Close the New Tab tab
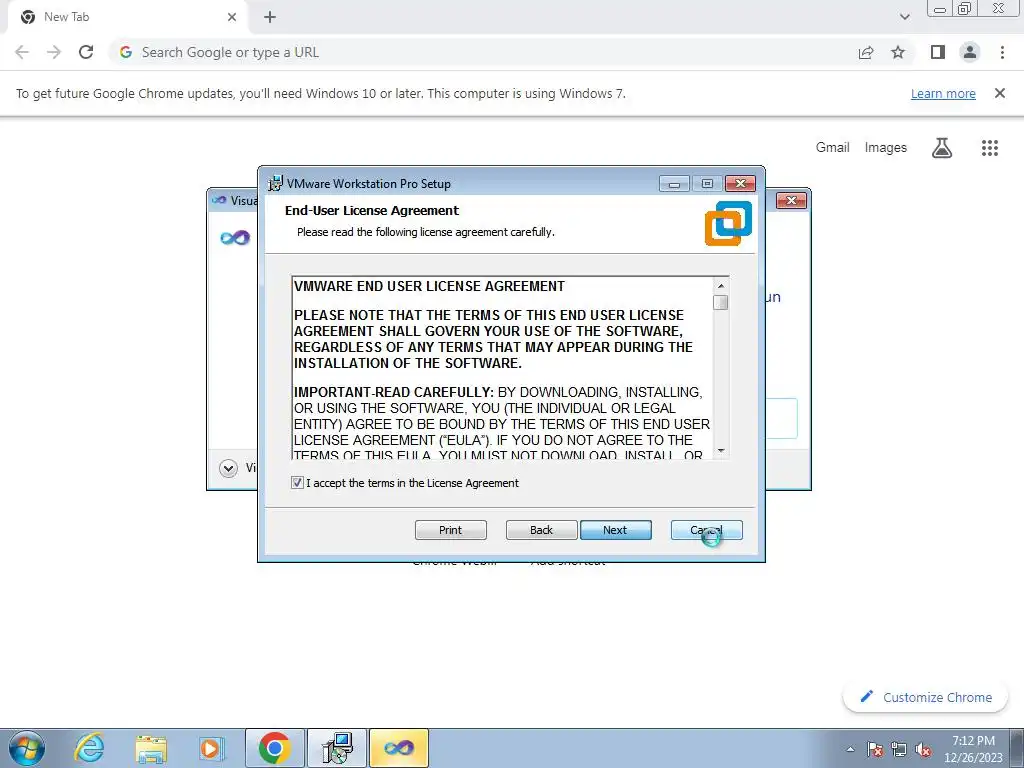Viewport: 1024px width, 768px height. click(232, 17)
